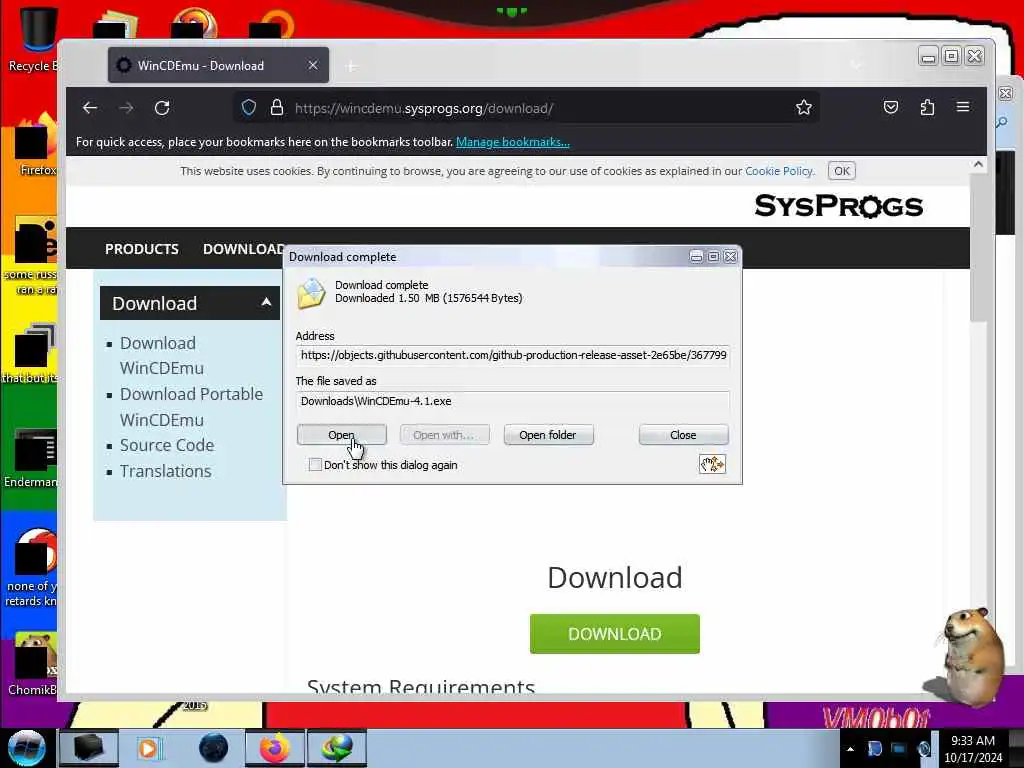Image resolution: width=1024 pixels, height=768 pixels.
Task: Click the drag-and-drop hand icon in dialog
Action: point(712,464)
